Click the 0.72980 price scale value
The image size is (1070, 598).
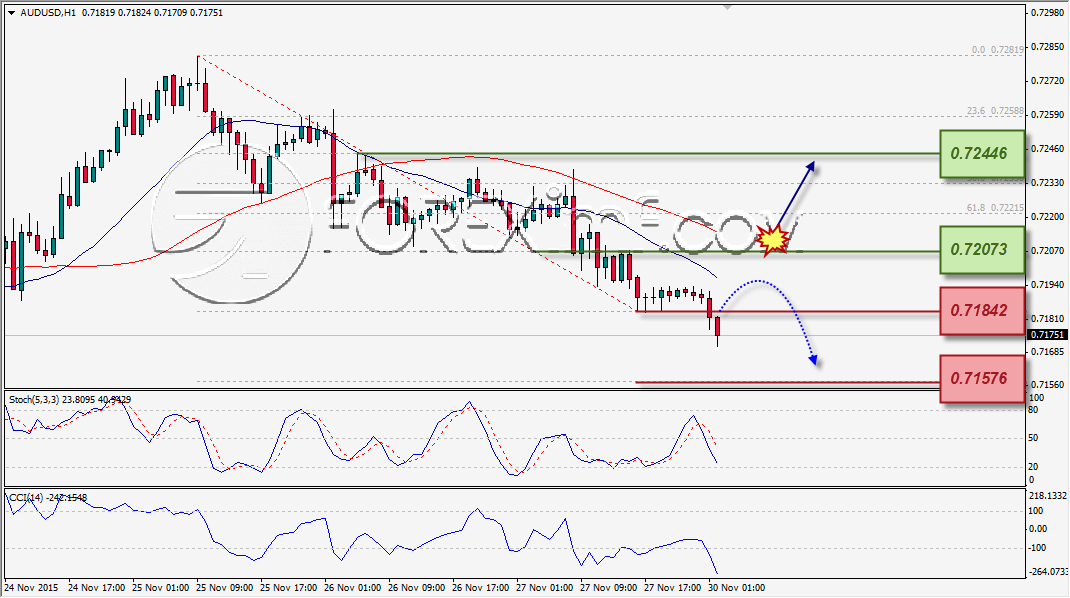(x=1047, y=13)
